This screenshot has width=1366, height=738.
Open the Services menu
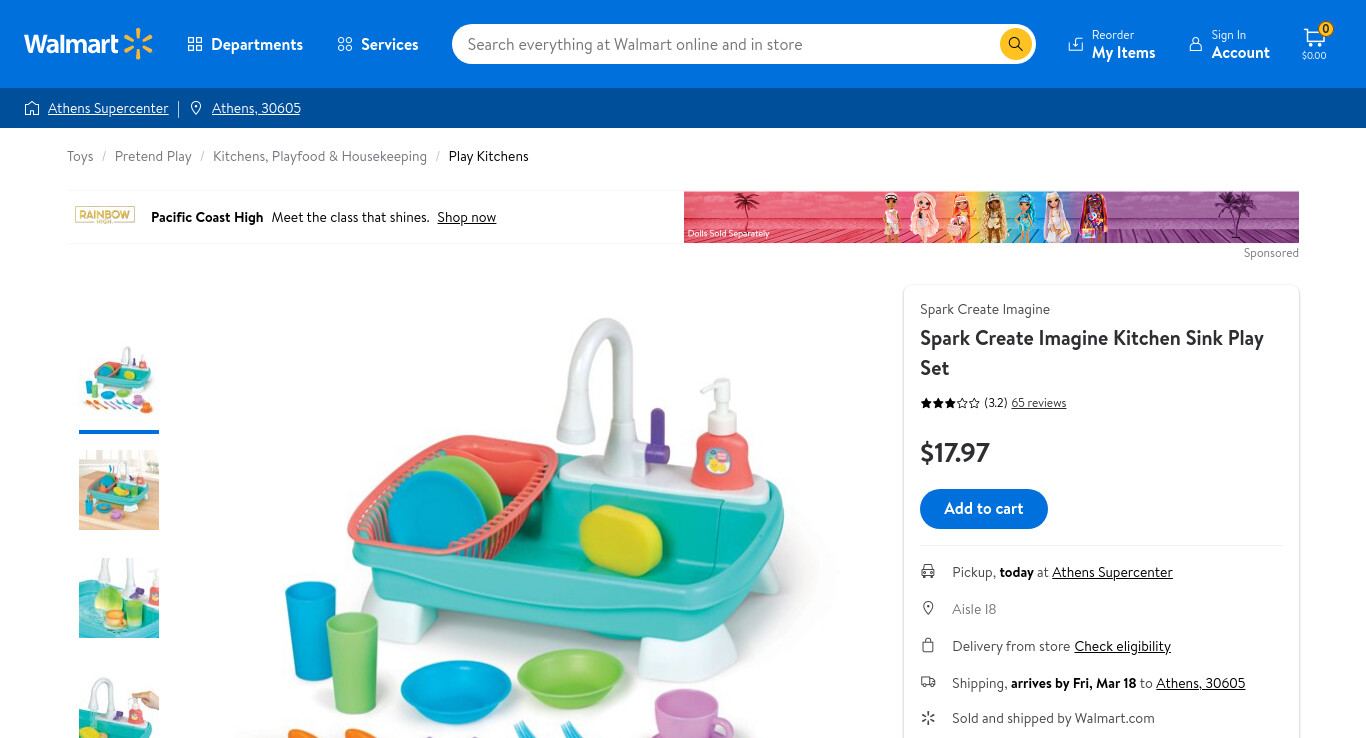point(378,44)
